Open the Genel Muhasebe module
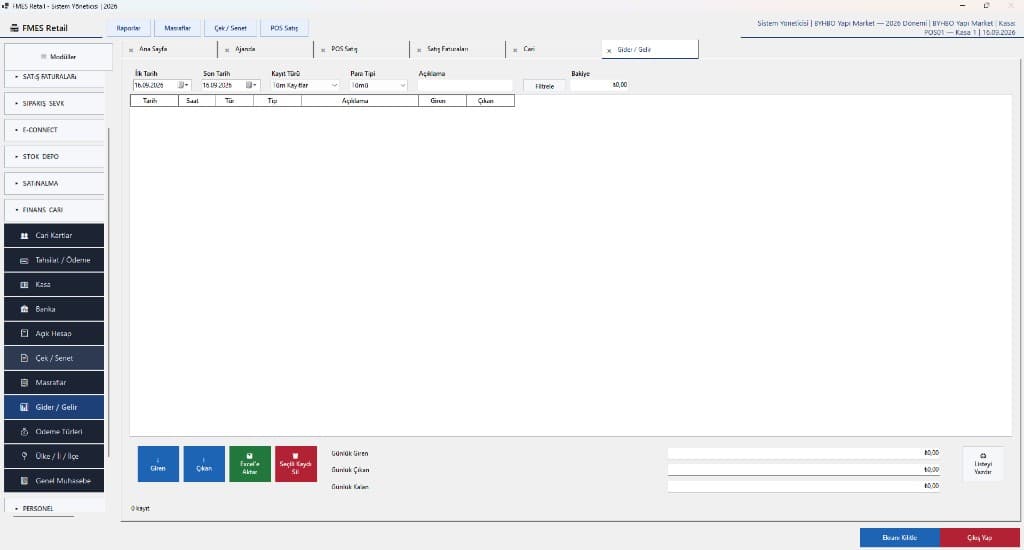1024x550 pixels. tap(54, 481)
